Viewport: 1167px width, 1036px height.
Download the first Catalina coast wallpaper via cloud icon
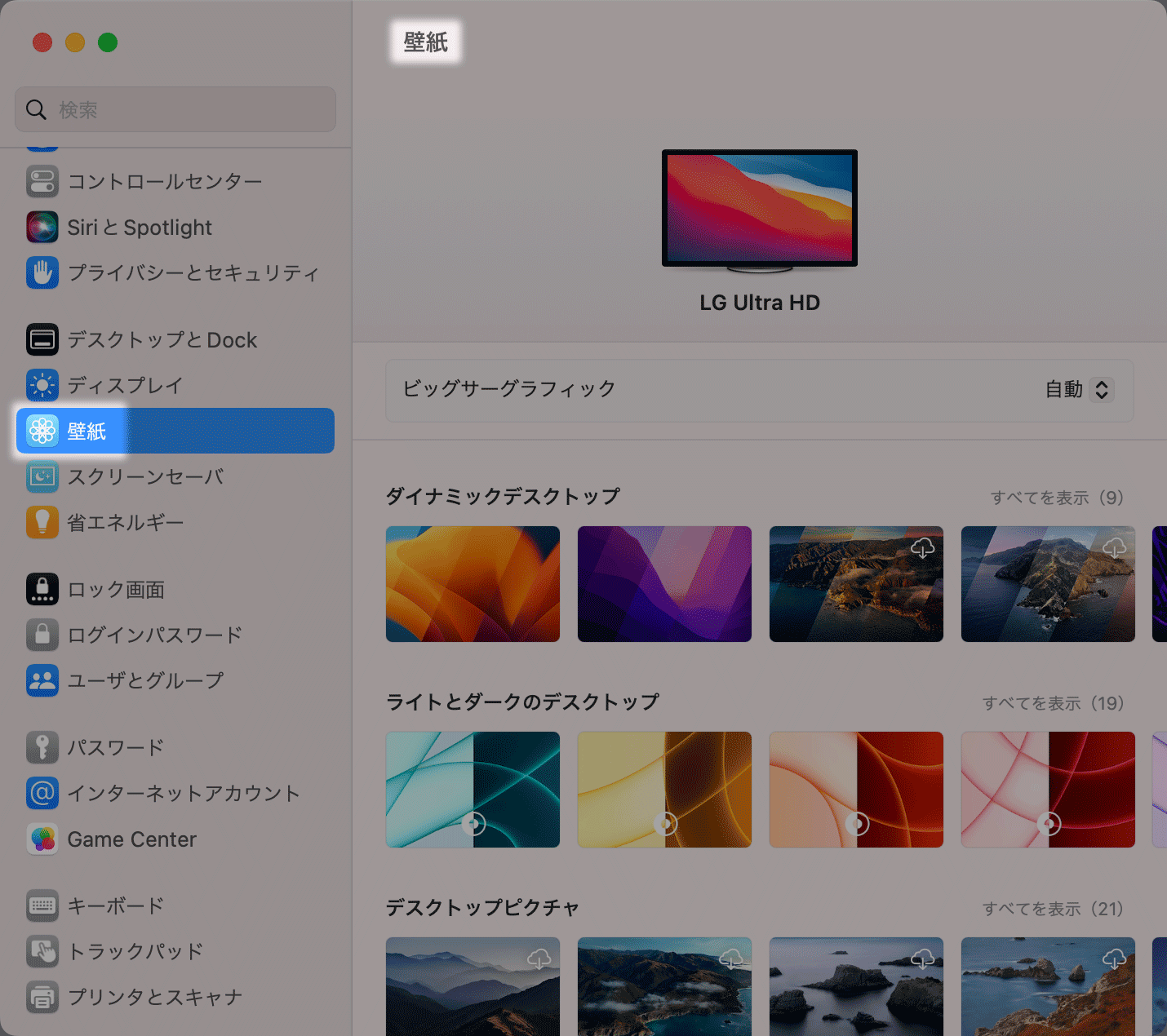923,547
